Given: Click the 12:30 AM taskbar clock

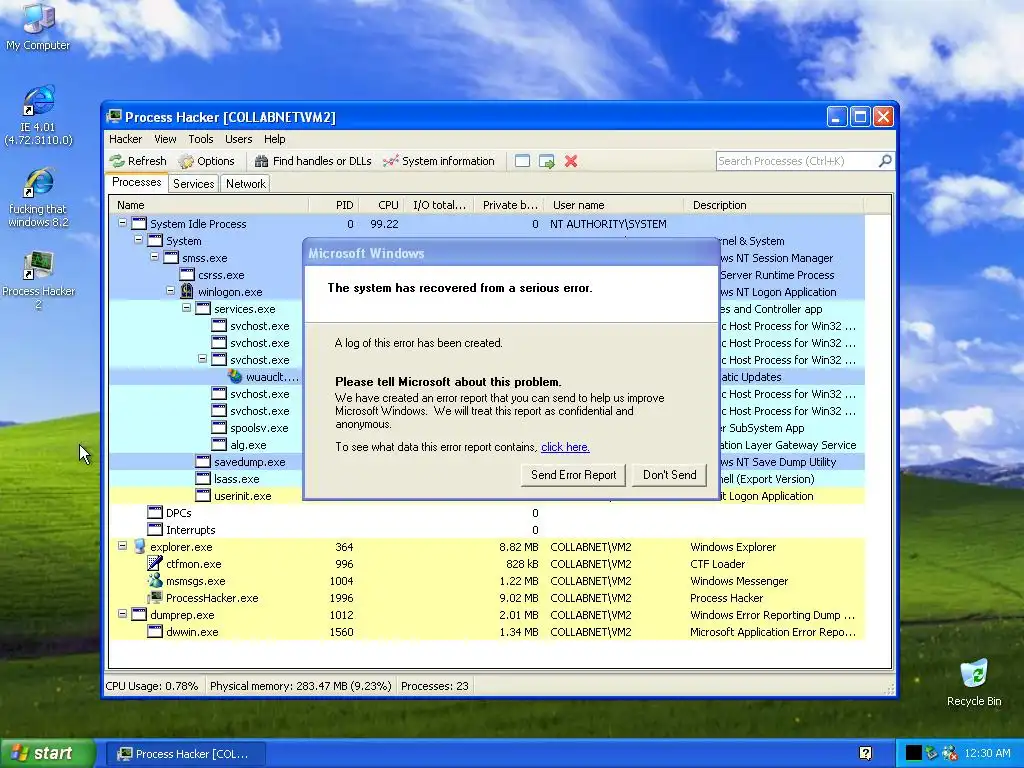Looking at the screenshot, I should click(987, 754).
